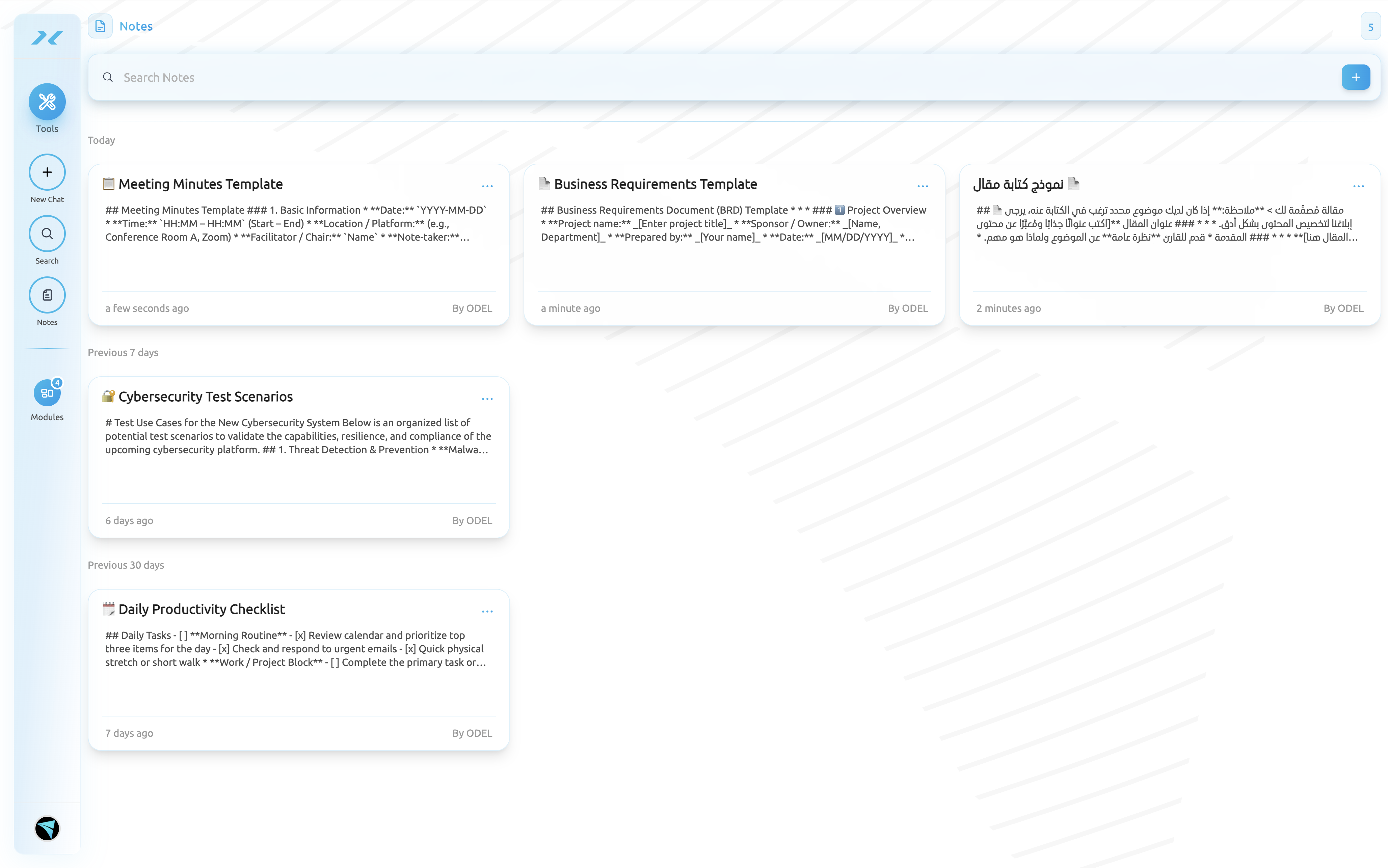The height and width of the screenshot is (868, 1388).
Task: Open options menu for Daily Productivity Checklist
Action: coord(487,612)
